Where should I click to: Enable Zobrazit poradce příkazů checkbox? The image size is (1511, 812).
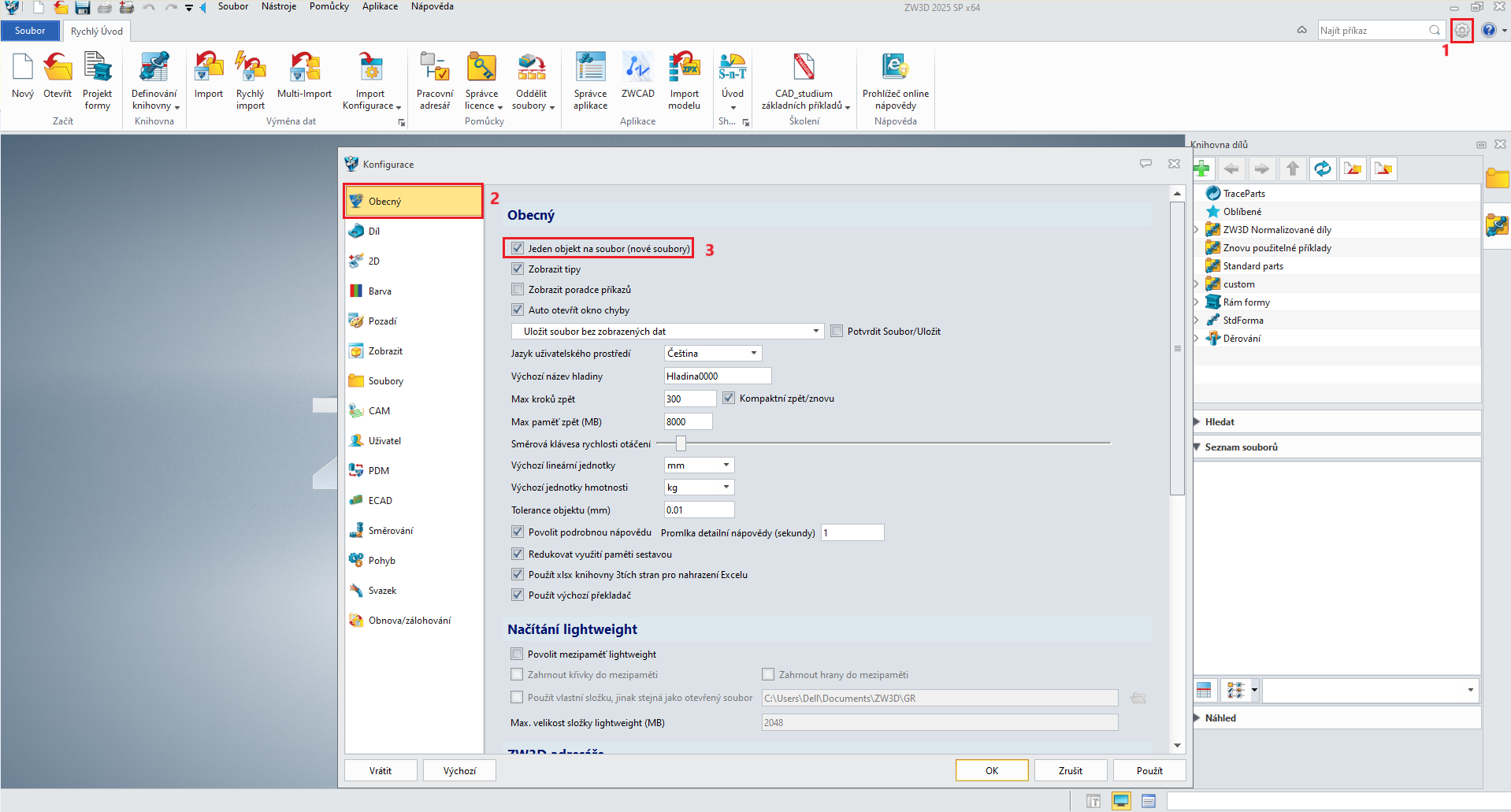coord(518,289)
